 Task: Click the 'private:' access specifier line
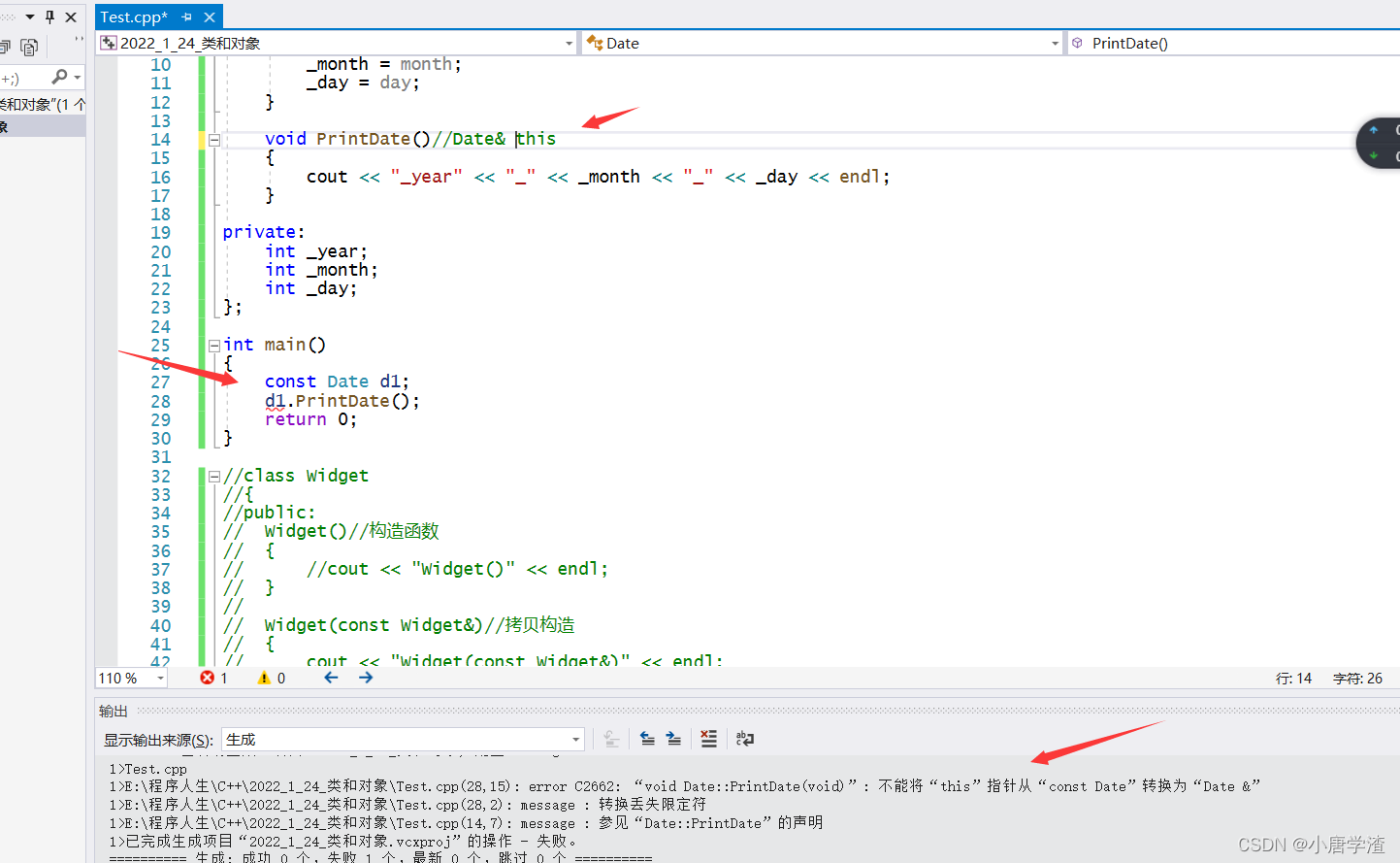[264, 232]
